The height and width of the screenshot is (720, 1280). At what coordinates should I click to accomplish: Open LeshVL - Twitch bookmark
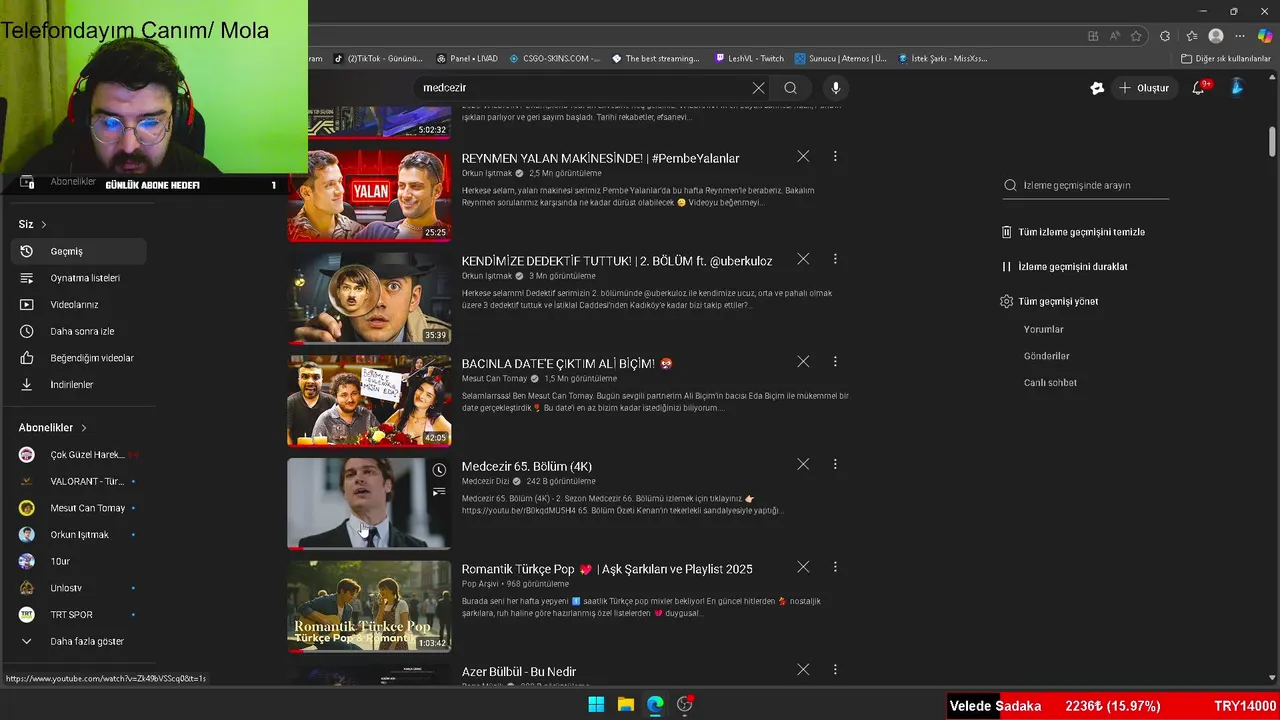pyautogui.click(x=750, y=59)
